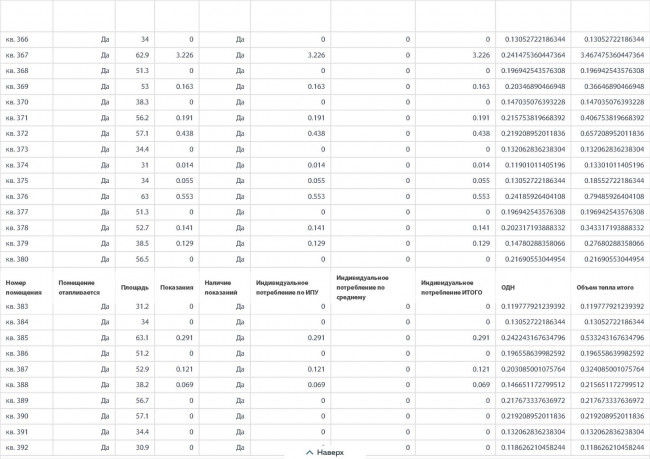Click total value 0.657208952011836
This screenshot has height=459, width=650.
pos(612,134)
